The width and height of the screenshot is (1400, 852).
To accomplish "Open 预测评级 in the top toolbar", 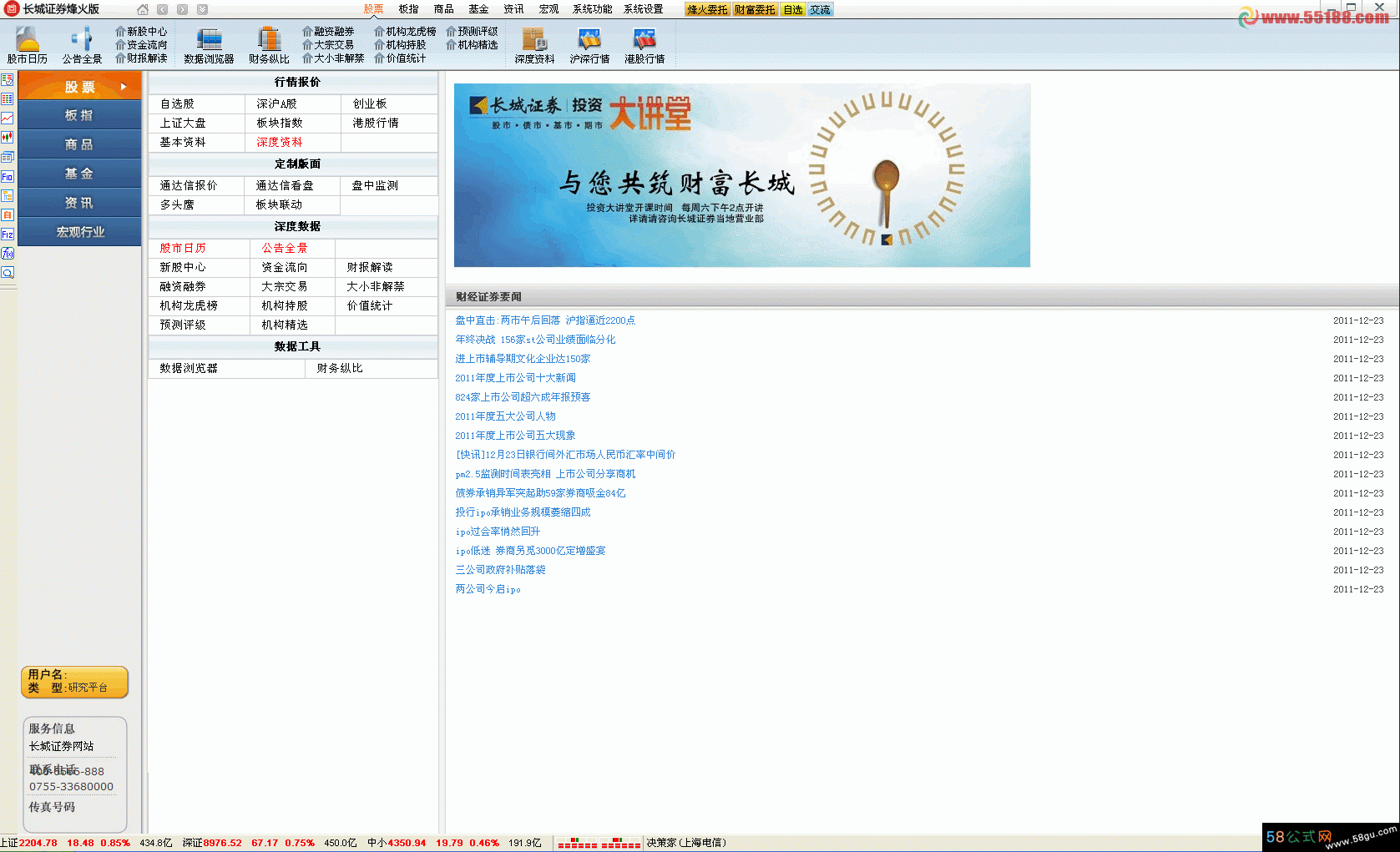I will (472, 32).
